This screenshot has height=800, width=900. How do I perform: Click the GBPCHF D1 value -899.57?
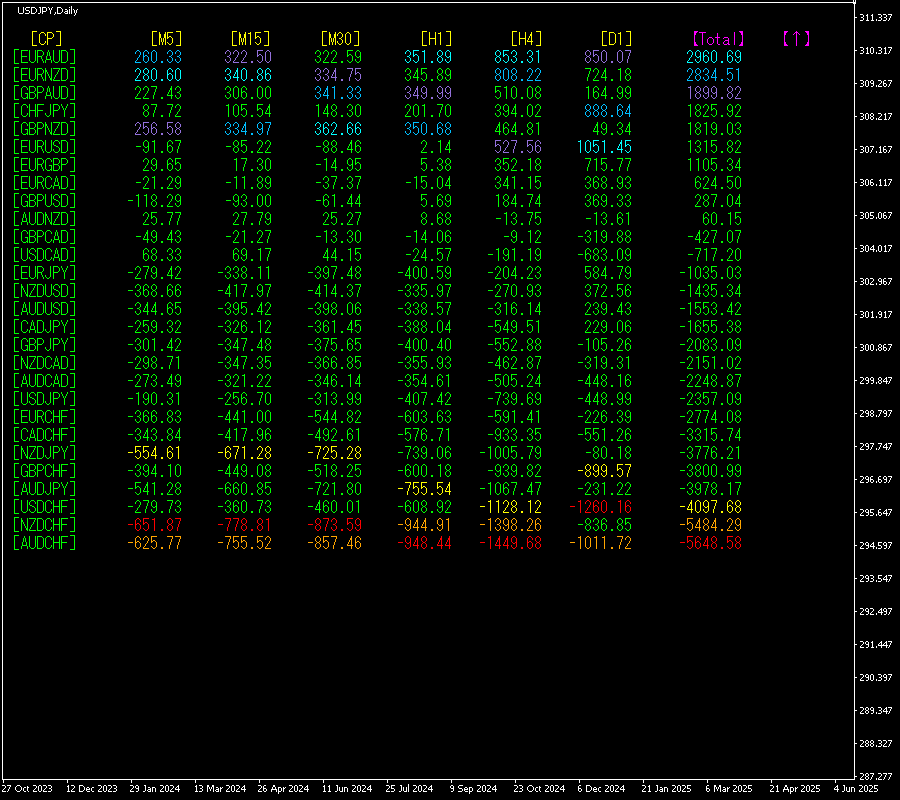pos(604,471)
